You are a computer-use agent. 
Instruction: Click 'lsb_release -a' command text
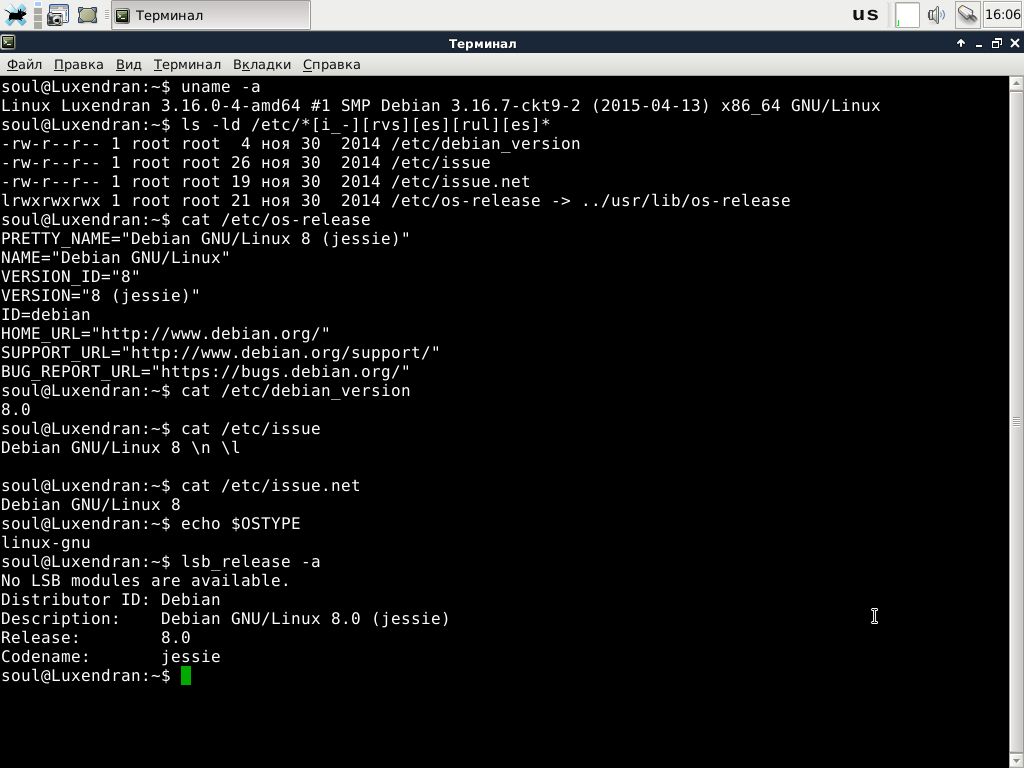[251, 562]
